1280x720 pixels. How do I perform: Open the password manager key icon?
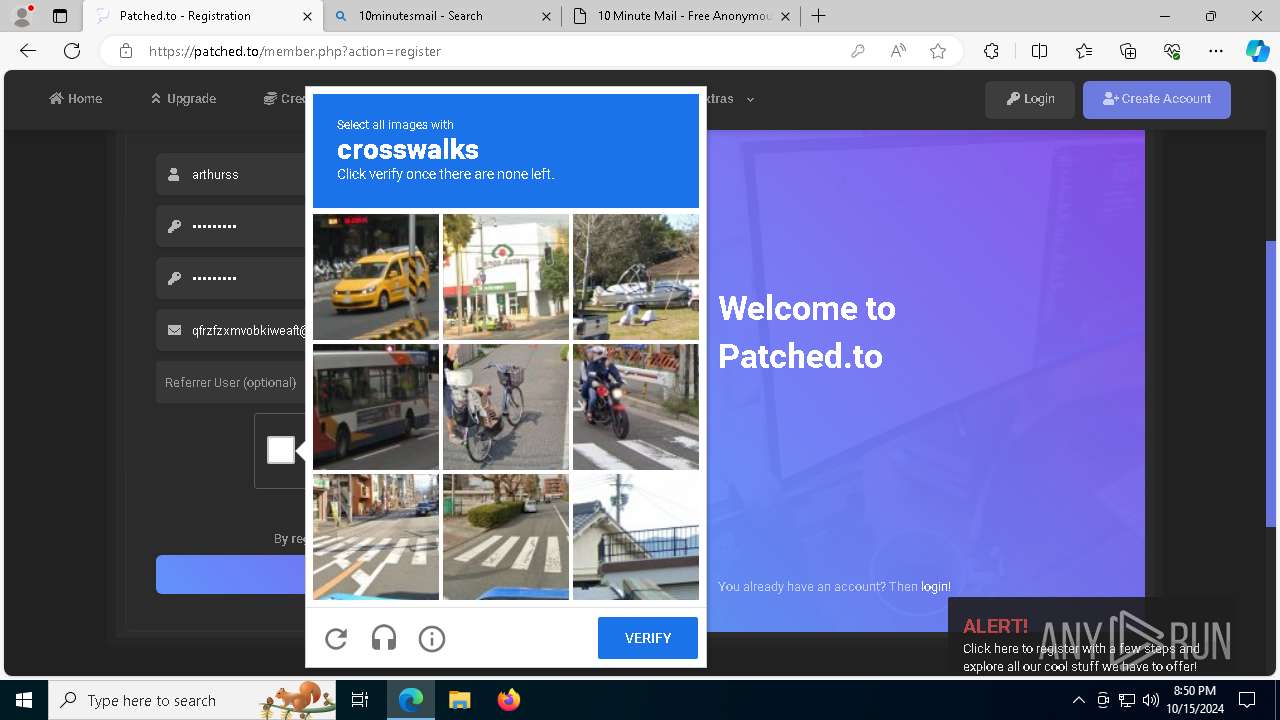pos(858,51)
